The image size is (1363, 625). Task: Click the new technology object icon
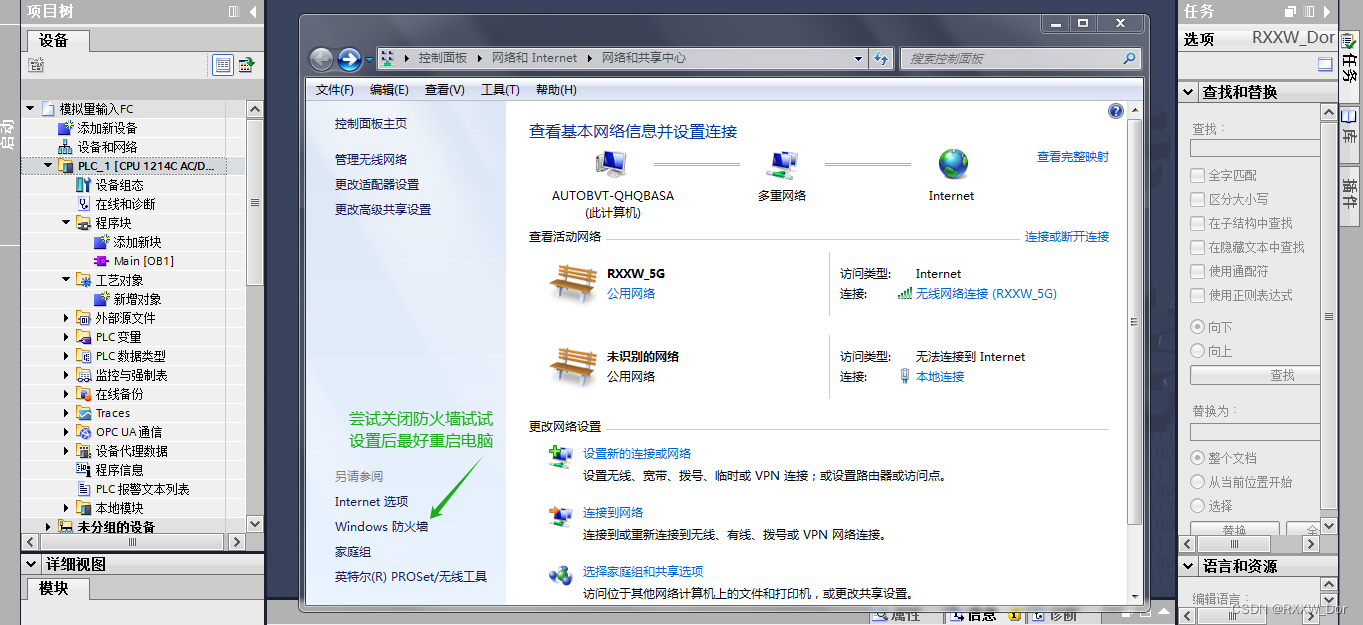(x=102, y=299)
